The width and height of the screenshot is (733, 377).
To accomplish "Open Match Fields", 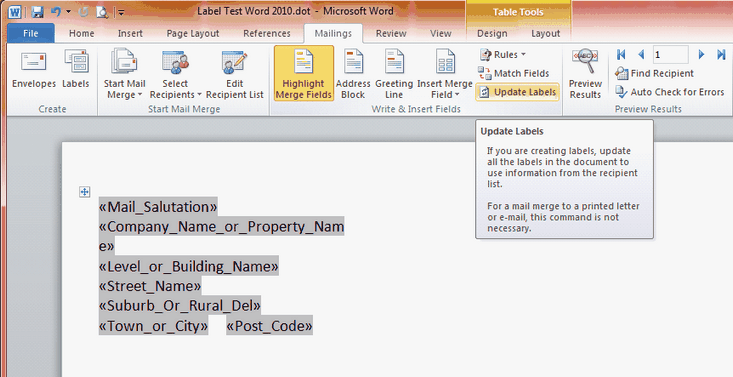I will pyautogui.click(x=513, y=73).
